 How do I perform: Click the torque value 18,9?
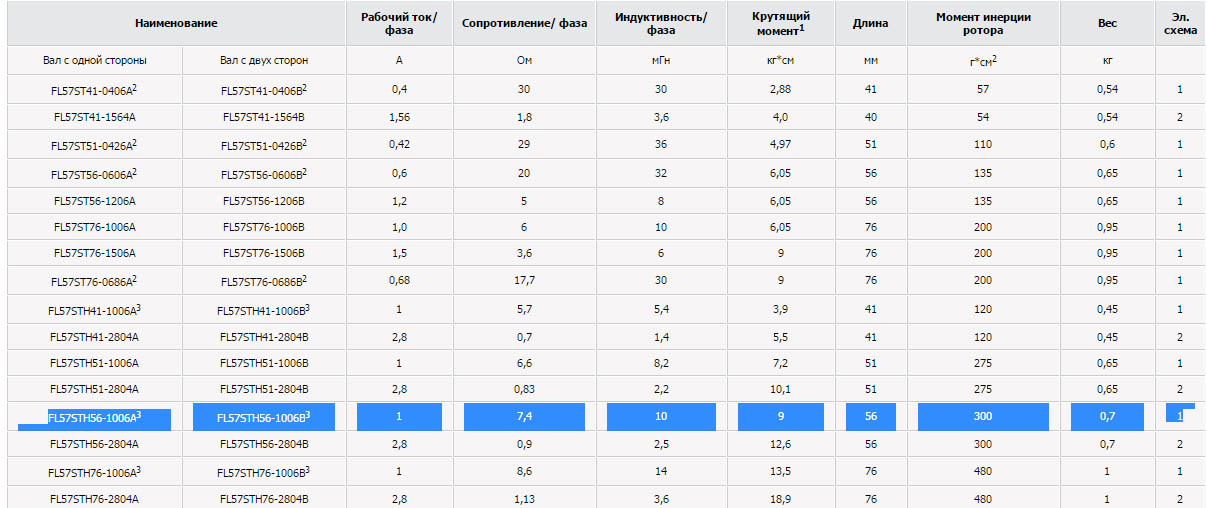(x=781, y=498)
